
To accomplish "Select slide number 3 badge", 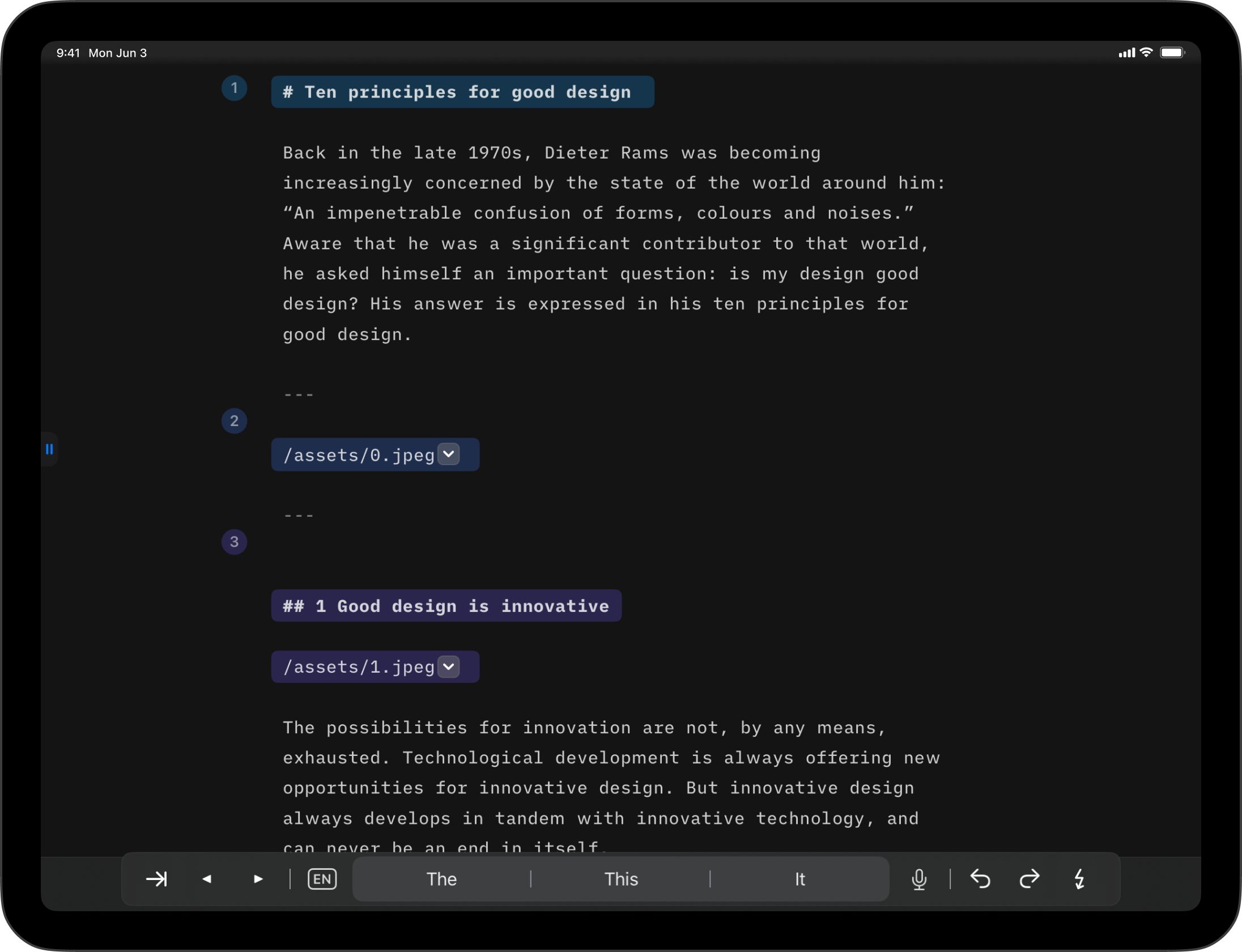I will 234,542.
